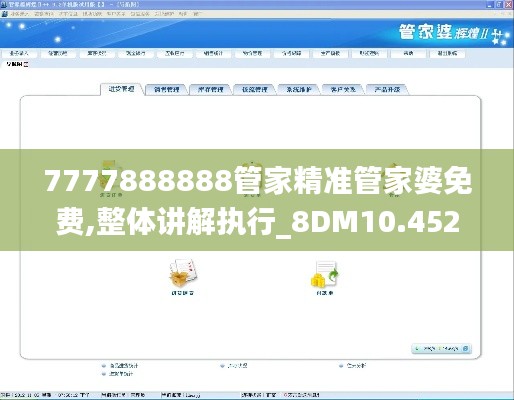Select the 客户关怀 tab

[343, 89]
